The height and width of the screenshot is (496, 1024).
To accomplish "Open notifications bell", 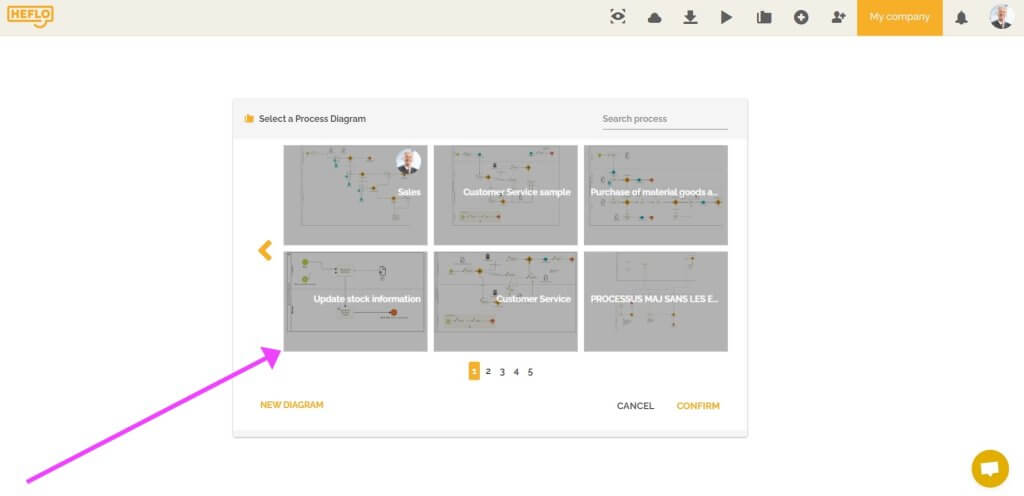I will 962,17.
